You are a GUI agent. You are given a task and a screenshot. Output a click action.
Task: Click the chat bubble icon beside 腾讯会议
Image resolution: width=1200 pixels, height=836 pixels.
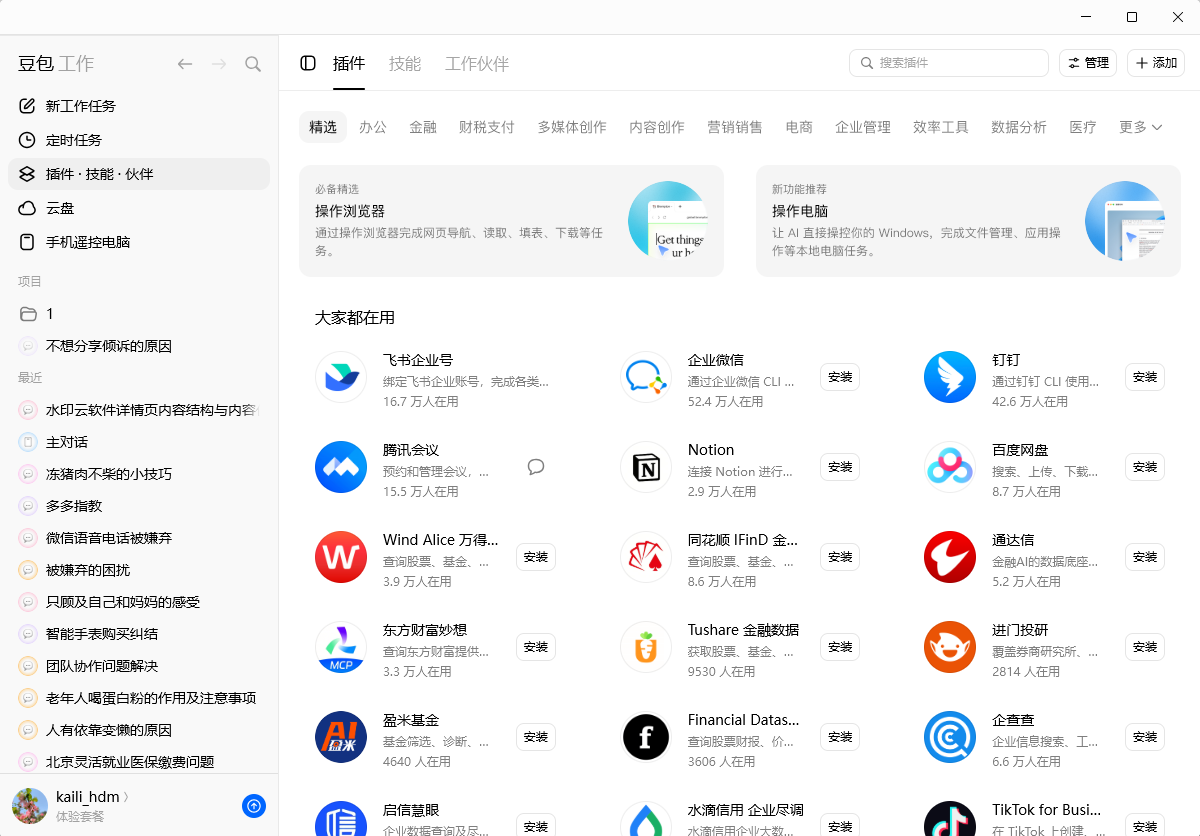[536, 467]
